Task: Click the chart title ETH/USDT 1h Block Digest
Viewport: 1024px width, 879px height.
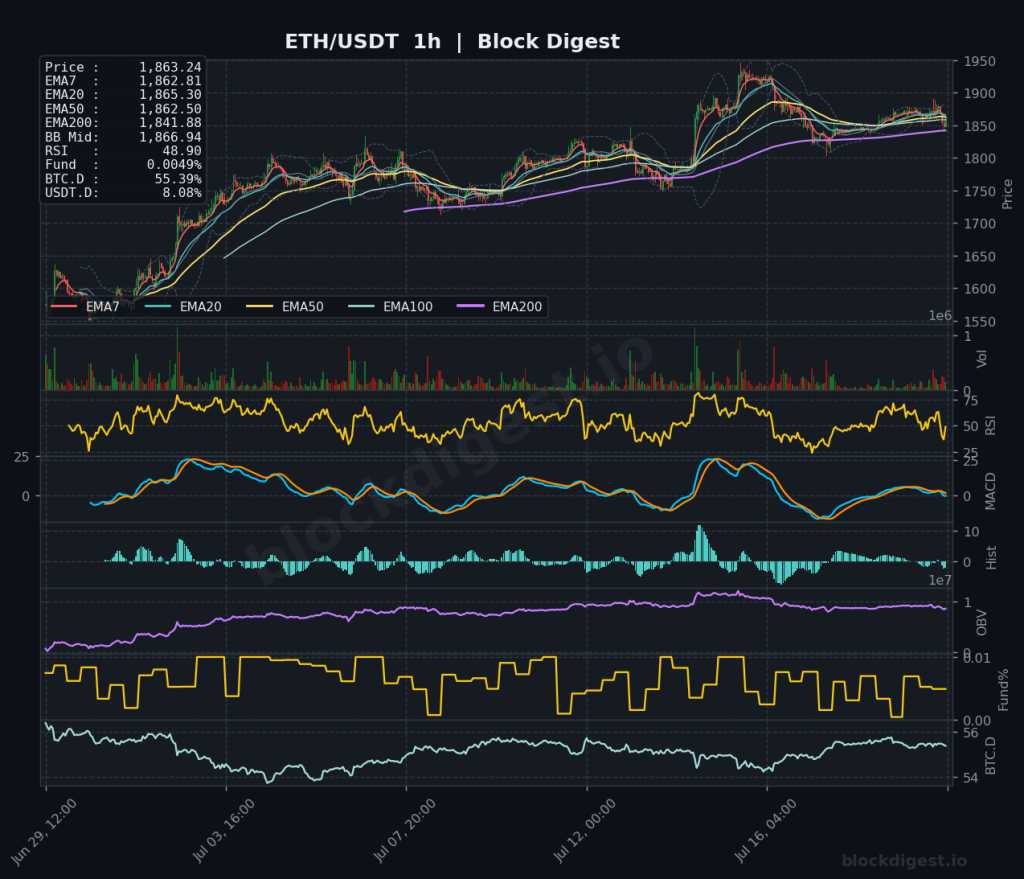Action: click(452, 42)
